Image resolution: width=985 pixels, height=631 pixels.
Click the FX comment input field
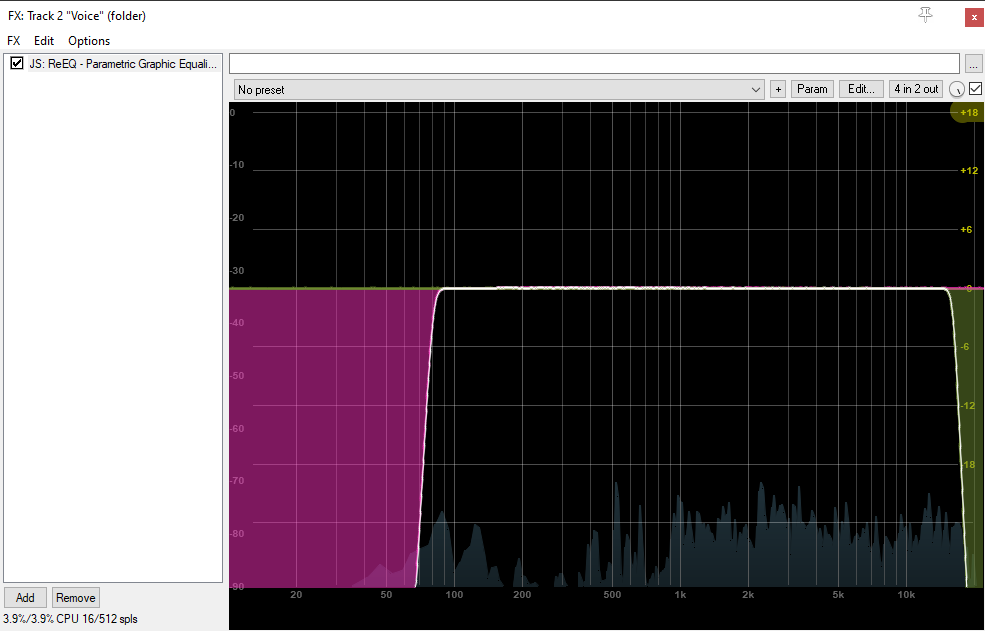(x=594, y=63)
